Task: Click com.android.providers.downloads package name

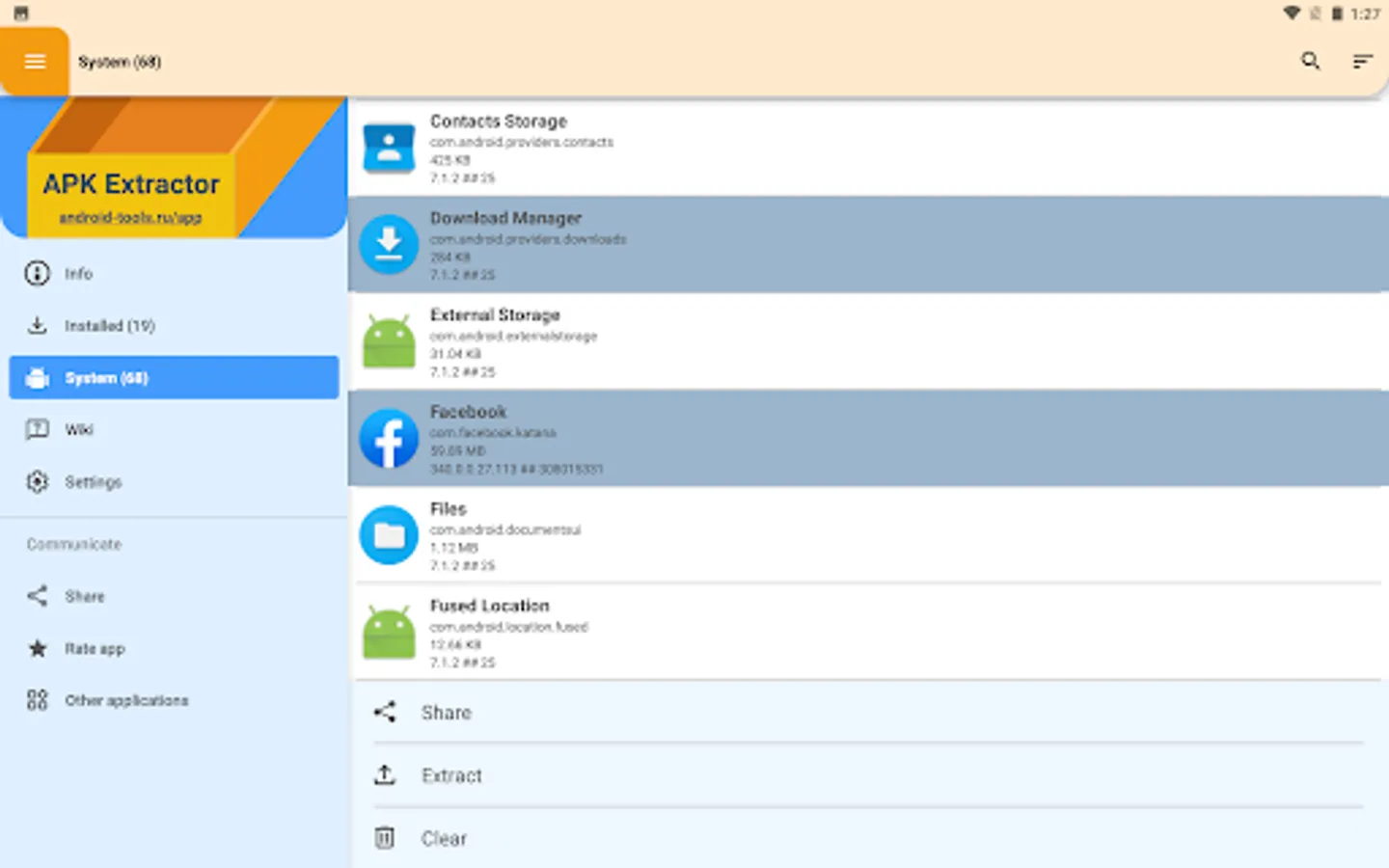Action: pyautogui.click(x=529, y=239)
